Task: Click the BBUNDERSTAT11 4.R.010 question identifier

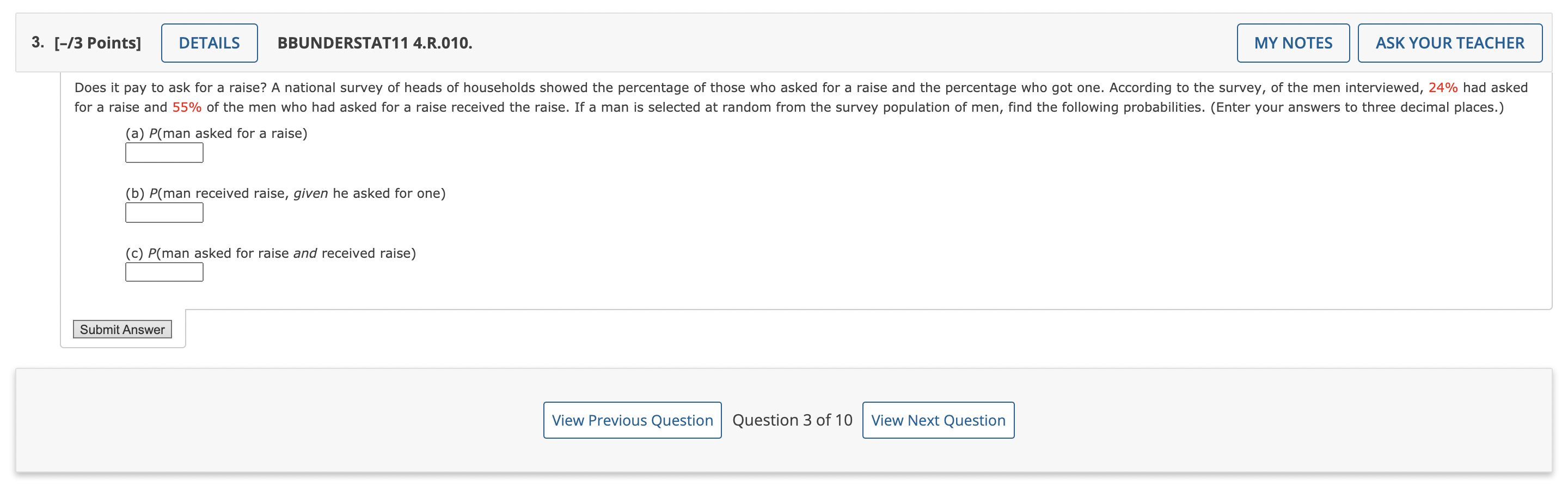Action: tap(375, 43)
